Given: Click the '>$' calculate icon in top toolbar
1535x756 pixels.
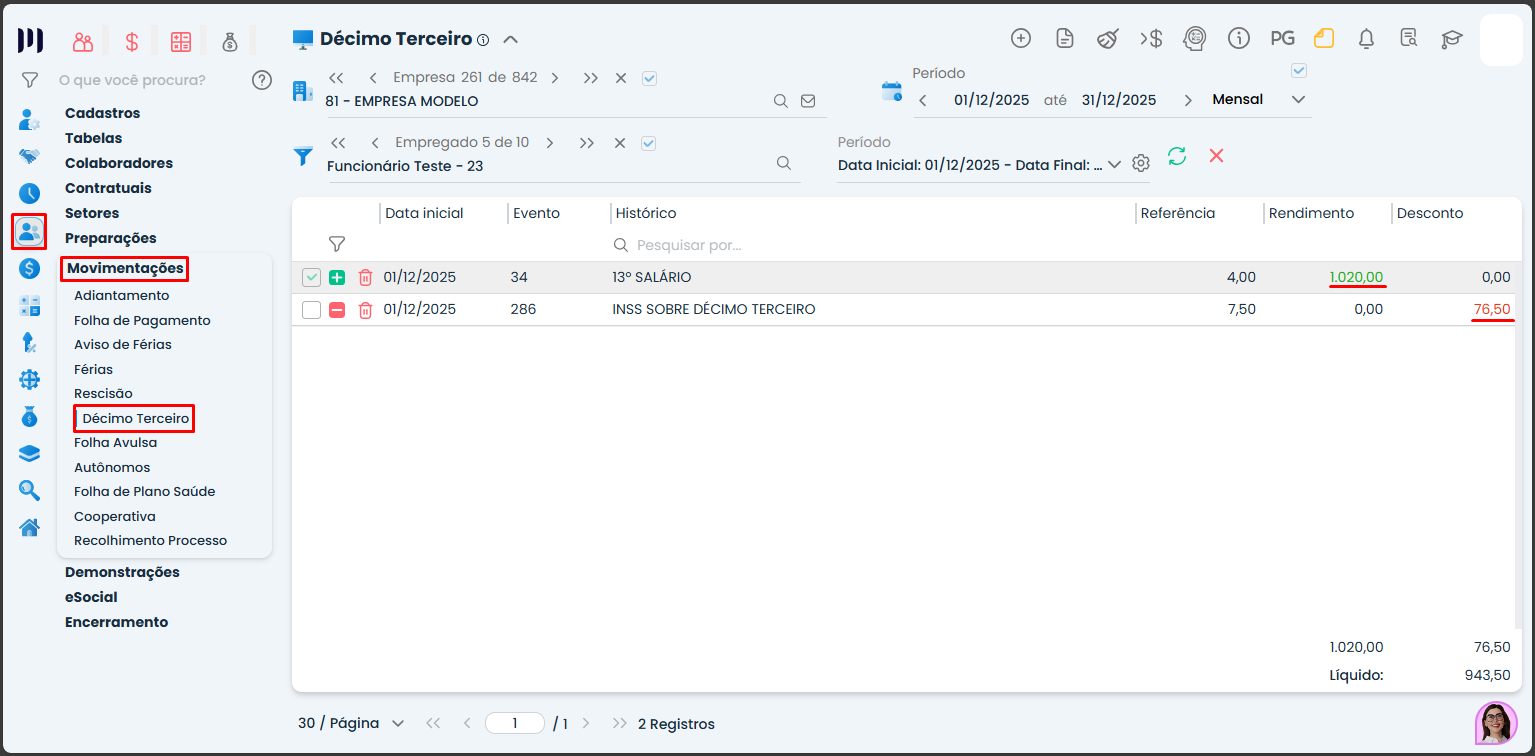Looking at the screenshot, I should point(1151,38).
